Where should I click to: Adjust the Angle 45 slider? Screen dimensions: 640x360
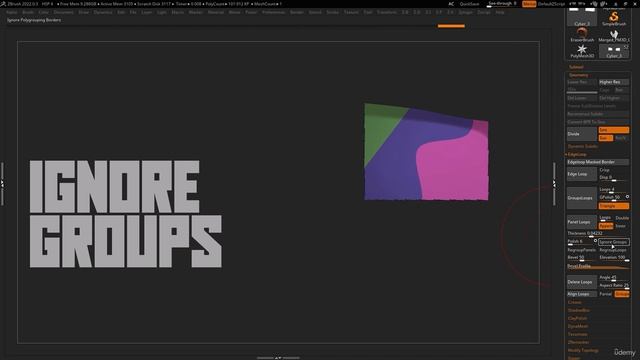[x=613, y=278]
